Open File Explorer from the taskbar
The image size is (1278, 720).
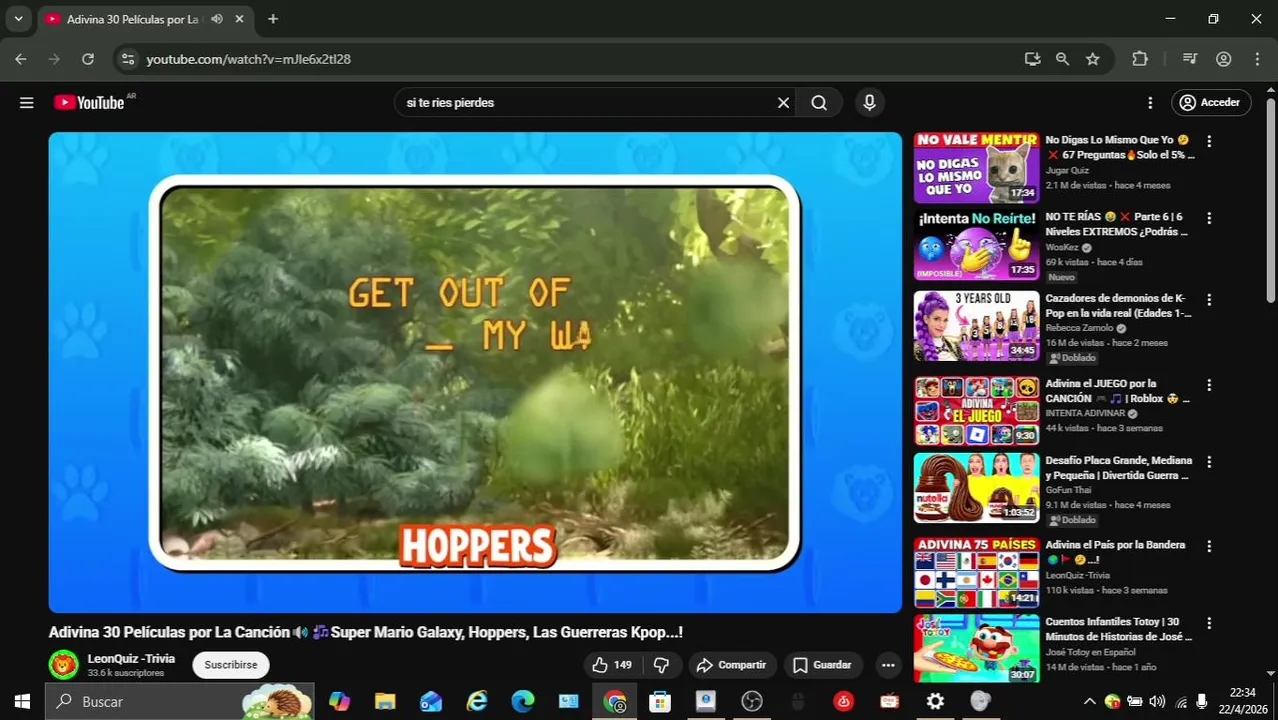pyautogui.click(x=385, y=702)
